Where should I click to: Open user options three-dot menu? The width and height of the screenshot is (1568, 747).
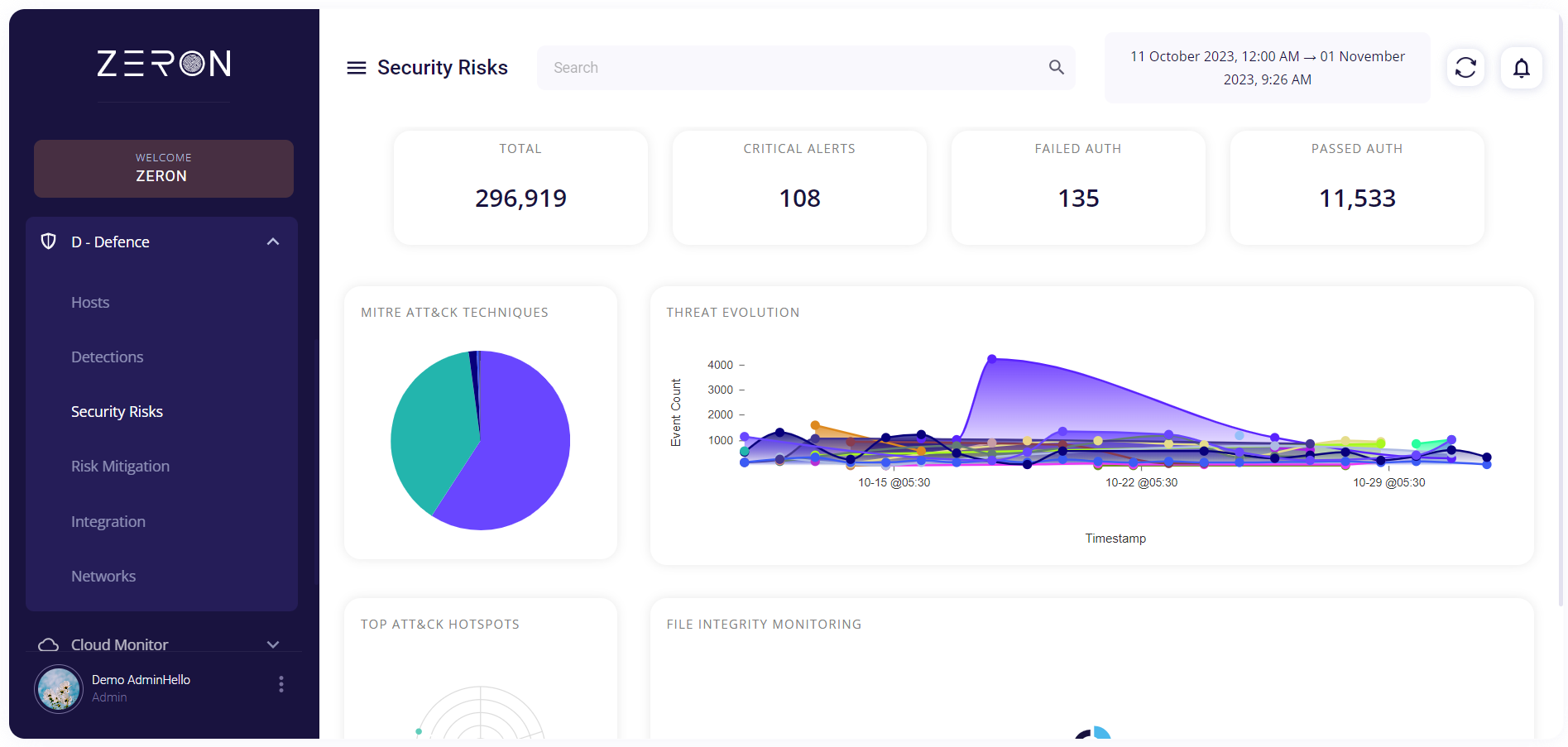pos(281,684)
